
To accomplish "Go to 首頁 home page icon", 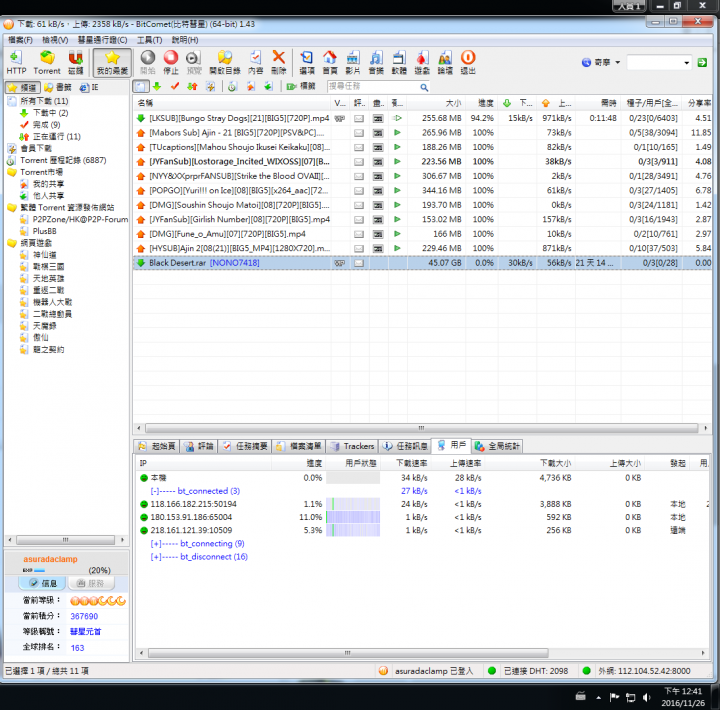I will coord(330,62).
